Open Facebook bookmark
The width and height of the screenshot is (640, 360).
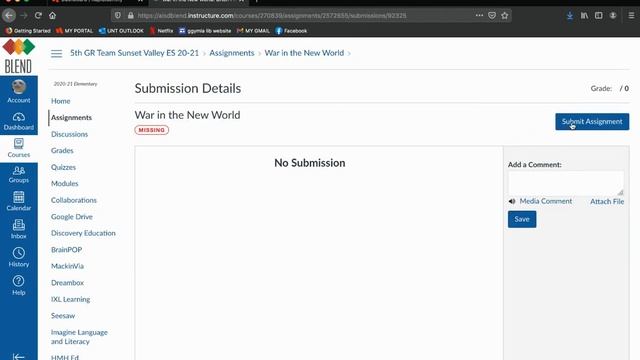coord(291,31)
